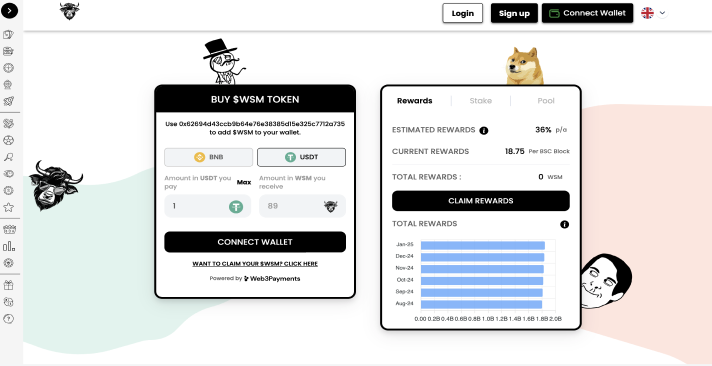Open the Powered by Web3Payments link
Image resolution: width=712 pixels, height=366 pixels.
[255, 278]
